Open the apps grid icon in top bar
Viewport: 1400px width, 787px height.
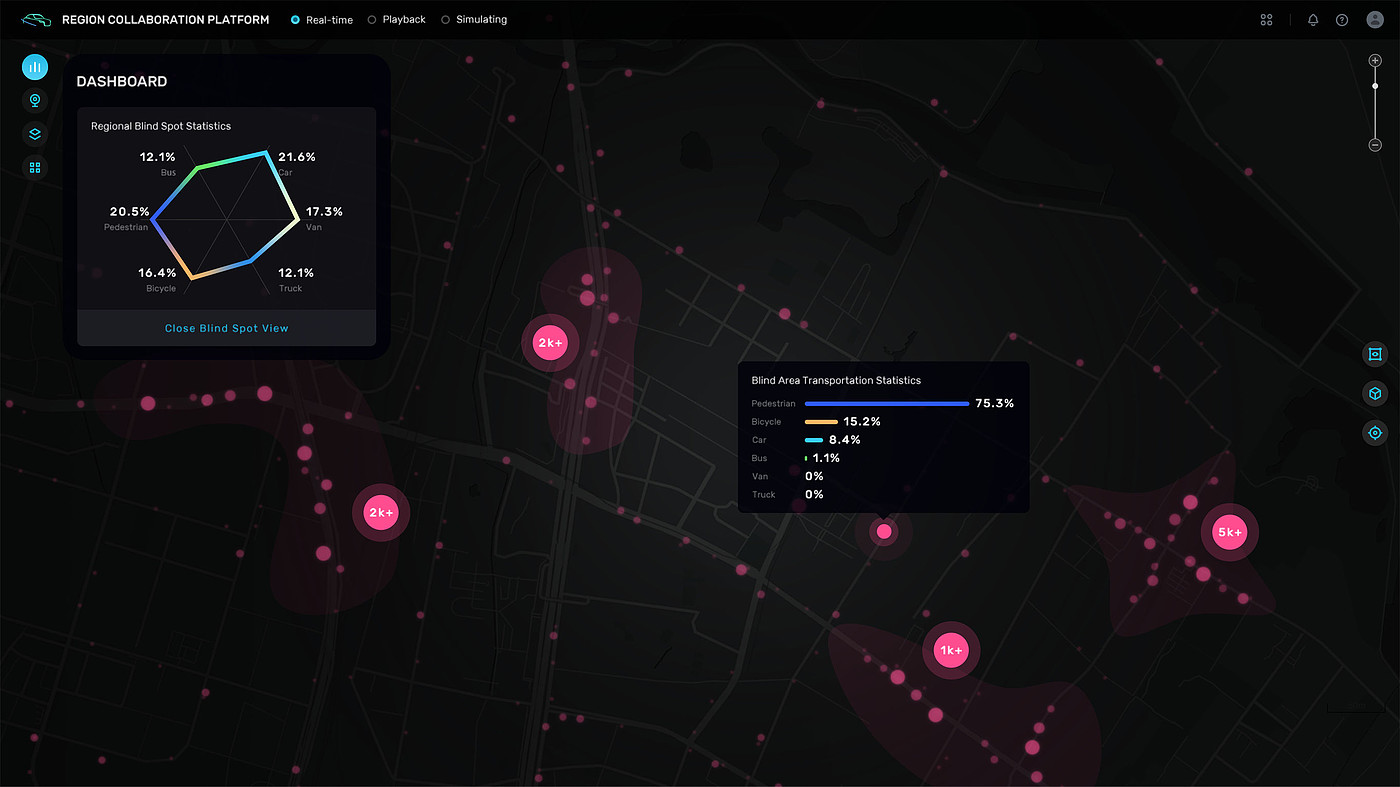[x=1266, y=20]
